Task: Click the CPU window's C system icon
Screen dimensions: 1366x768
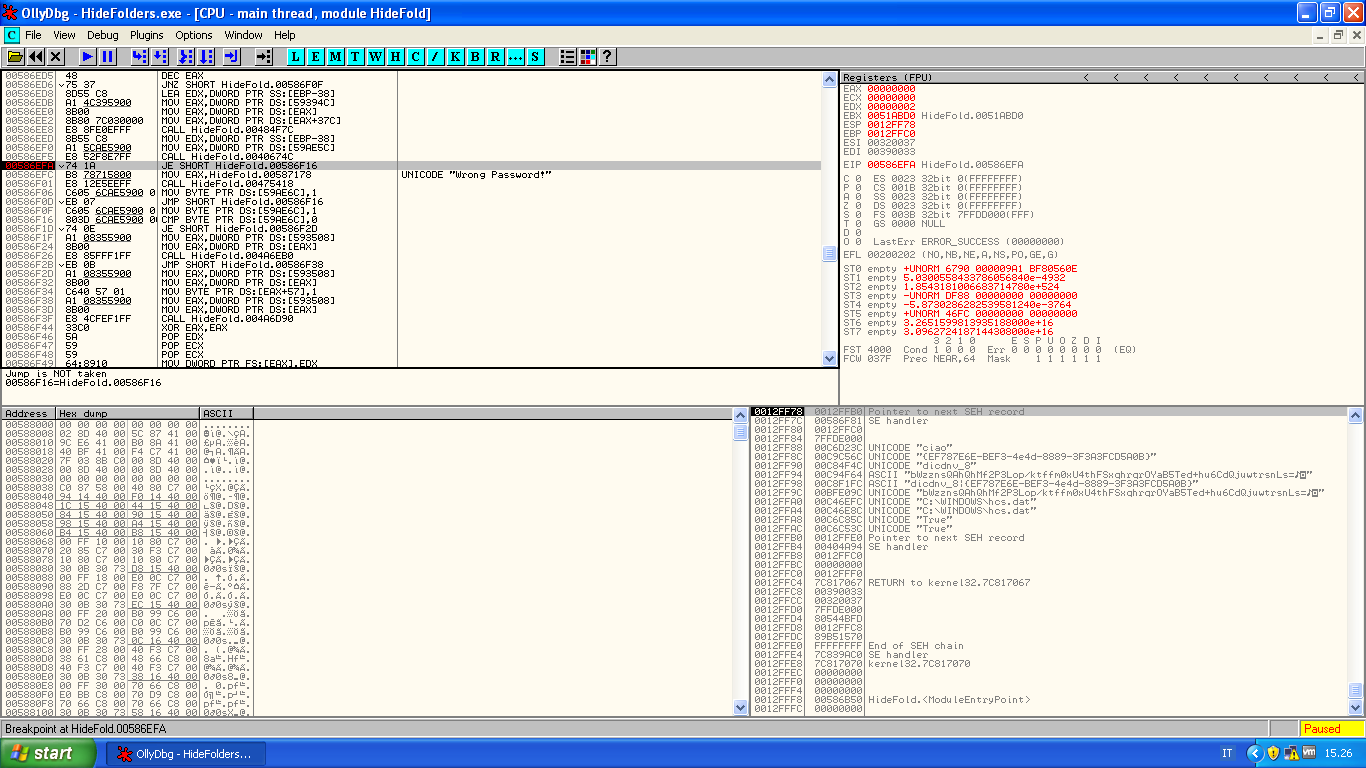Action: click(12, 35)
